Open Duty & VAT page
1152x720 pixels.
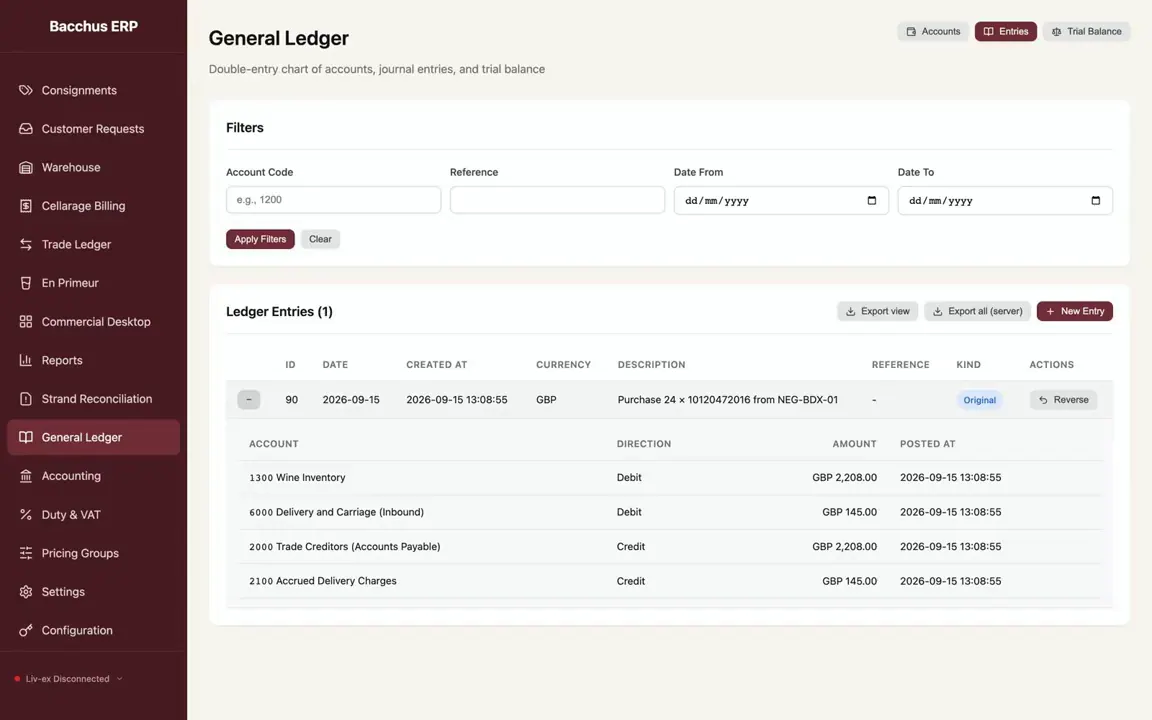(x=93, y=514)
